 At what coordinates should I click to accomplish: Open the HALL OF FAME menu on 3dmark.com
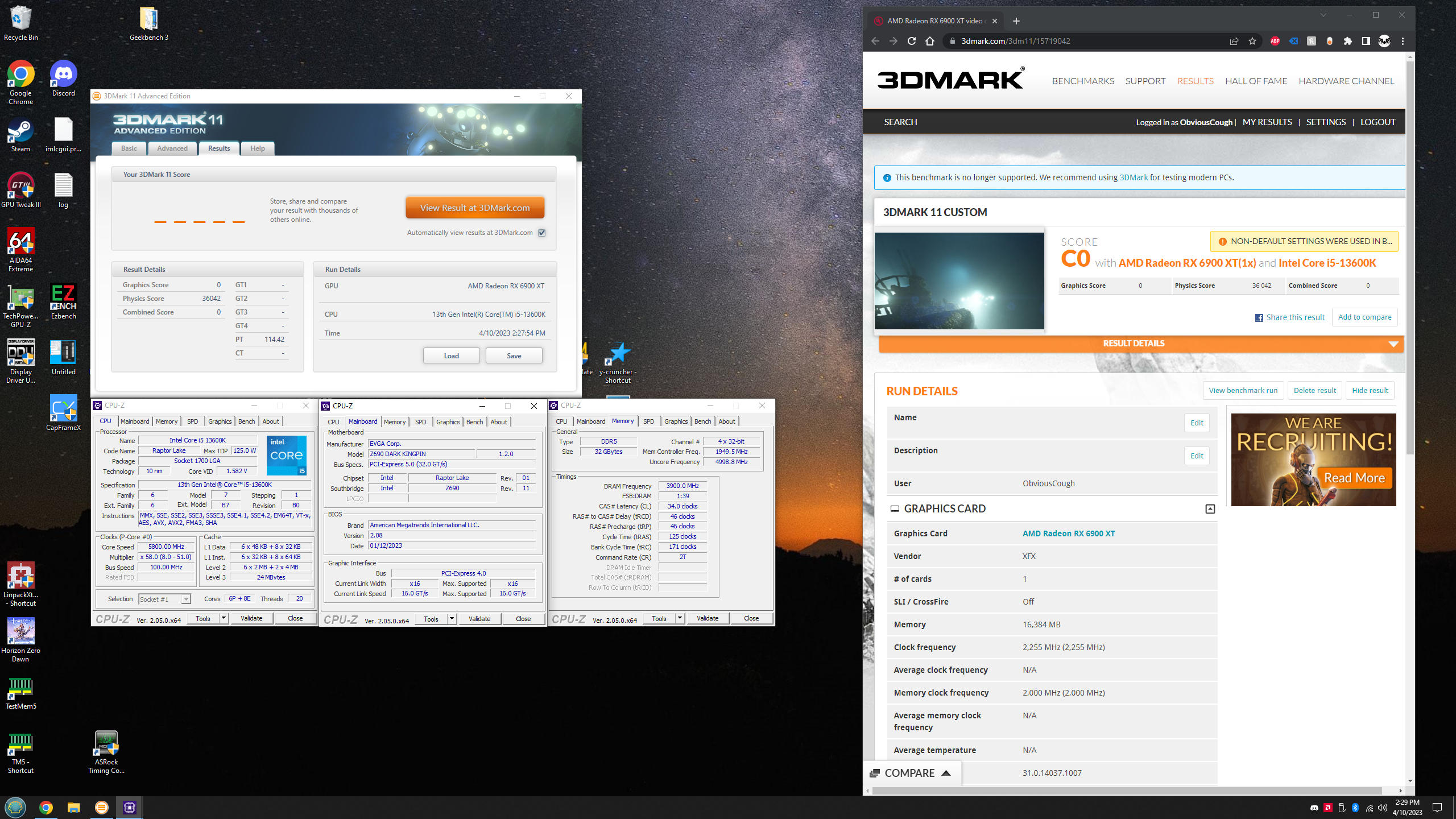1256,81
